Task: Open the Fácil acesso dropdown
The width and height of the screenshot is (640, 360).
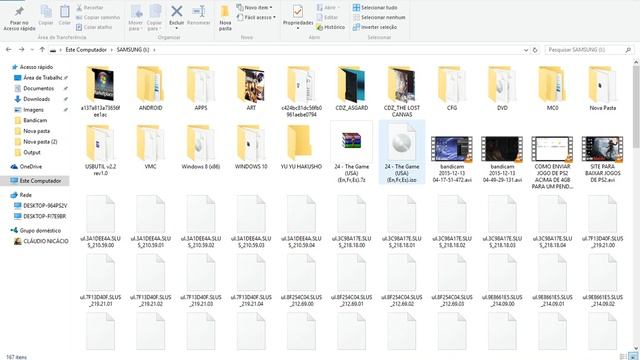Action: [256, 18]
